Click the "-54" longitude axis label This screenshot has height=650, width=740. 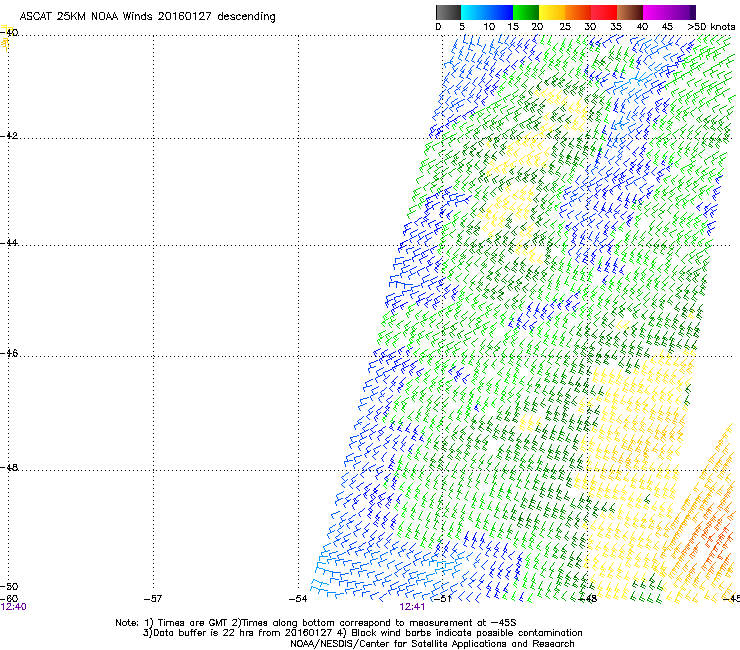298,599
